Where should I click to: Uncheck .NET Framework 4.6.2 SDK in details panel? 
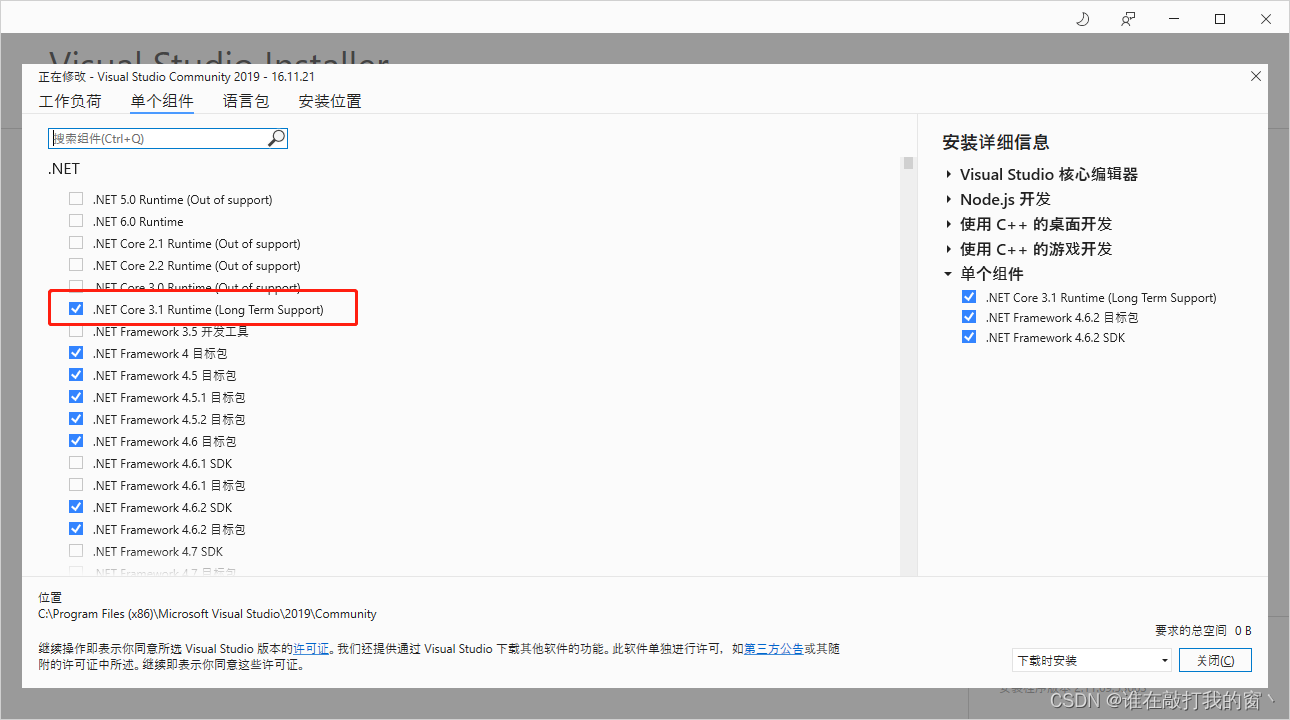[x=968, y=337]
